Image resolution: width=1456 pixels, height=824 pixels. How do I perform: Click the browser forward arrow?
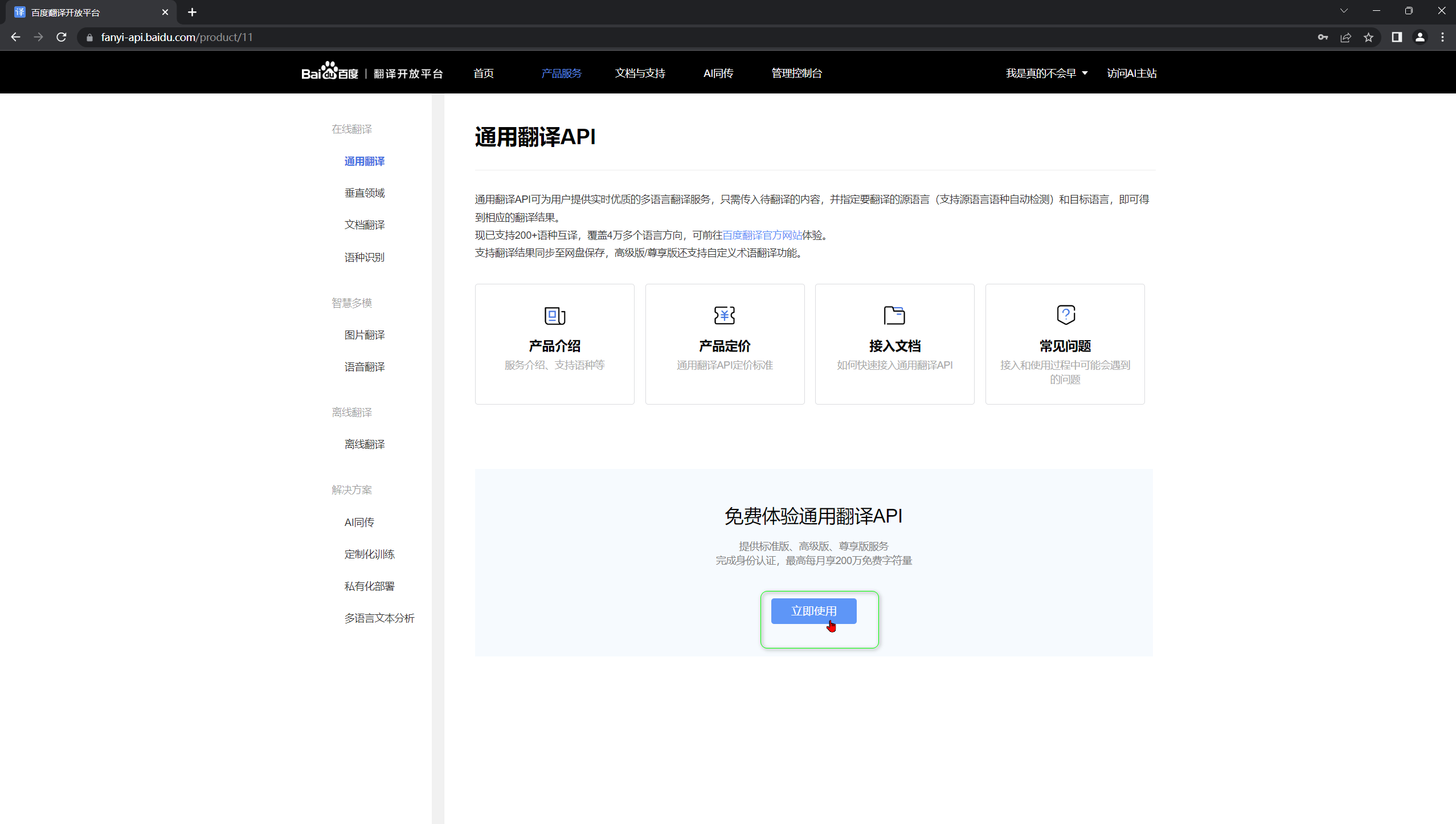(38, 37)
